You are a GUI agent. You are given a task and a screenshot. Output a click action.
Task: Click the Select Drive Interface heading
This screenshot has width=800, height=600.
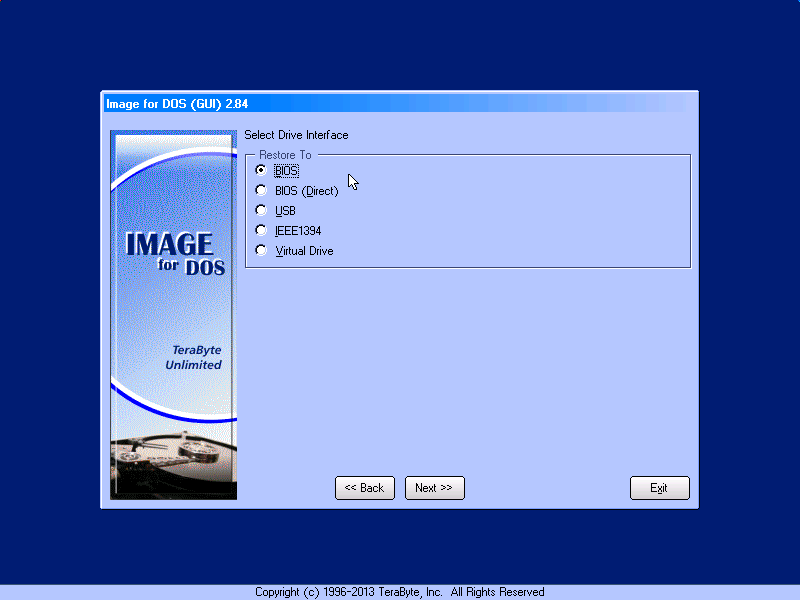tap(296, 135)
